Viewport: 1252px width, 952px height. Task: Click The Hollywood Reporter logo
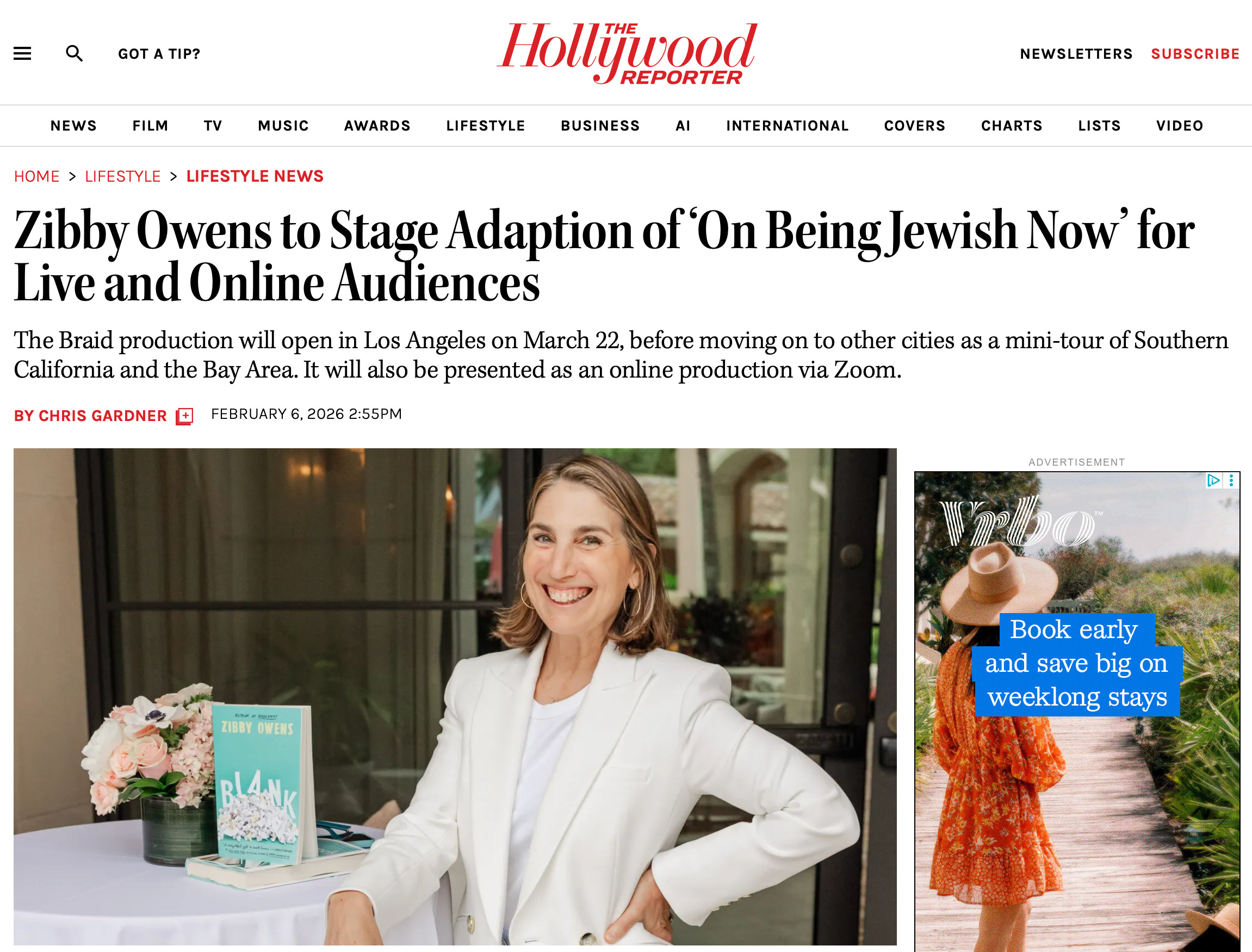(627, 53)
